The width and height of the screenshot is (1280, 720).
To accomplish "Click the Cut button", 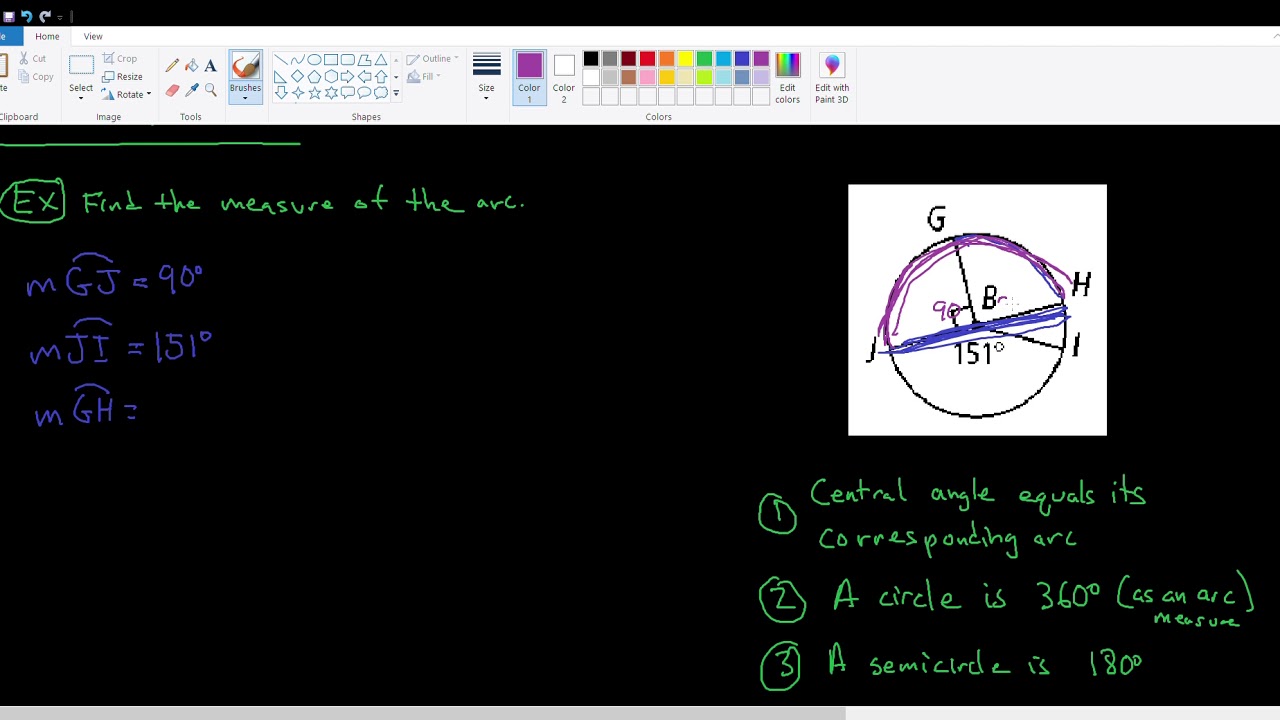I will tap(32, 59).
